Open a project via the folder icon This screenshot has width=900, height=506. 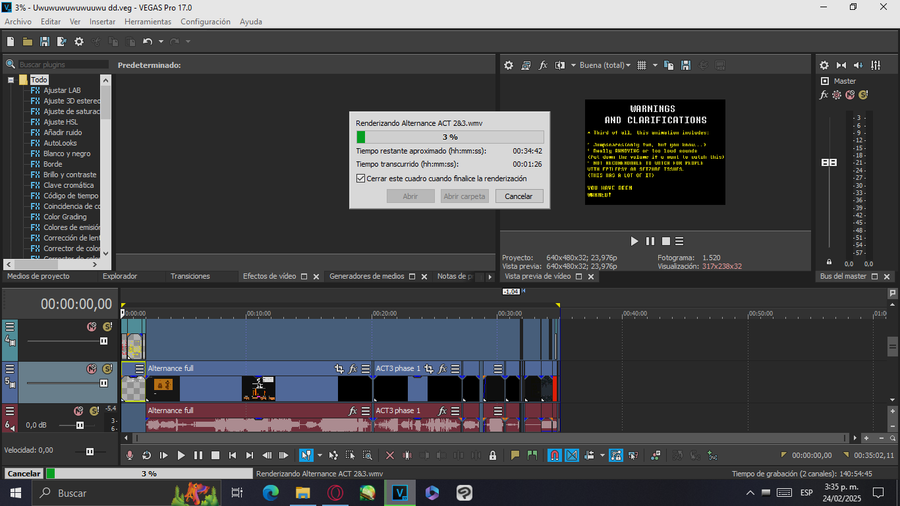pyautogui.click(x=27, y=41)
